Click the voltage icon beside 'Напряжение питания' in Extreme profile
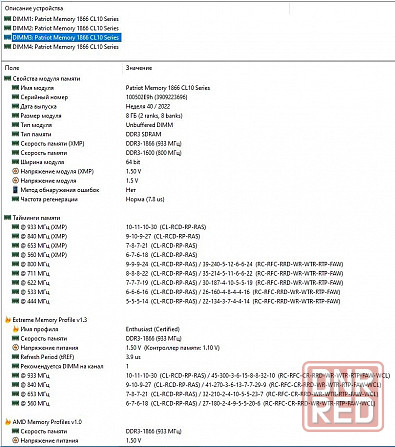This screenshot has width=395, height=447. click(x=15, y=348)
